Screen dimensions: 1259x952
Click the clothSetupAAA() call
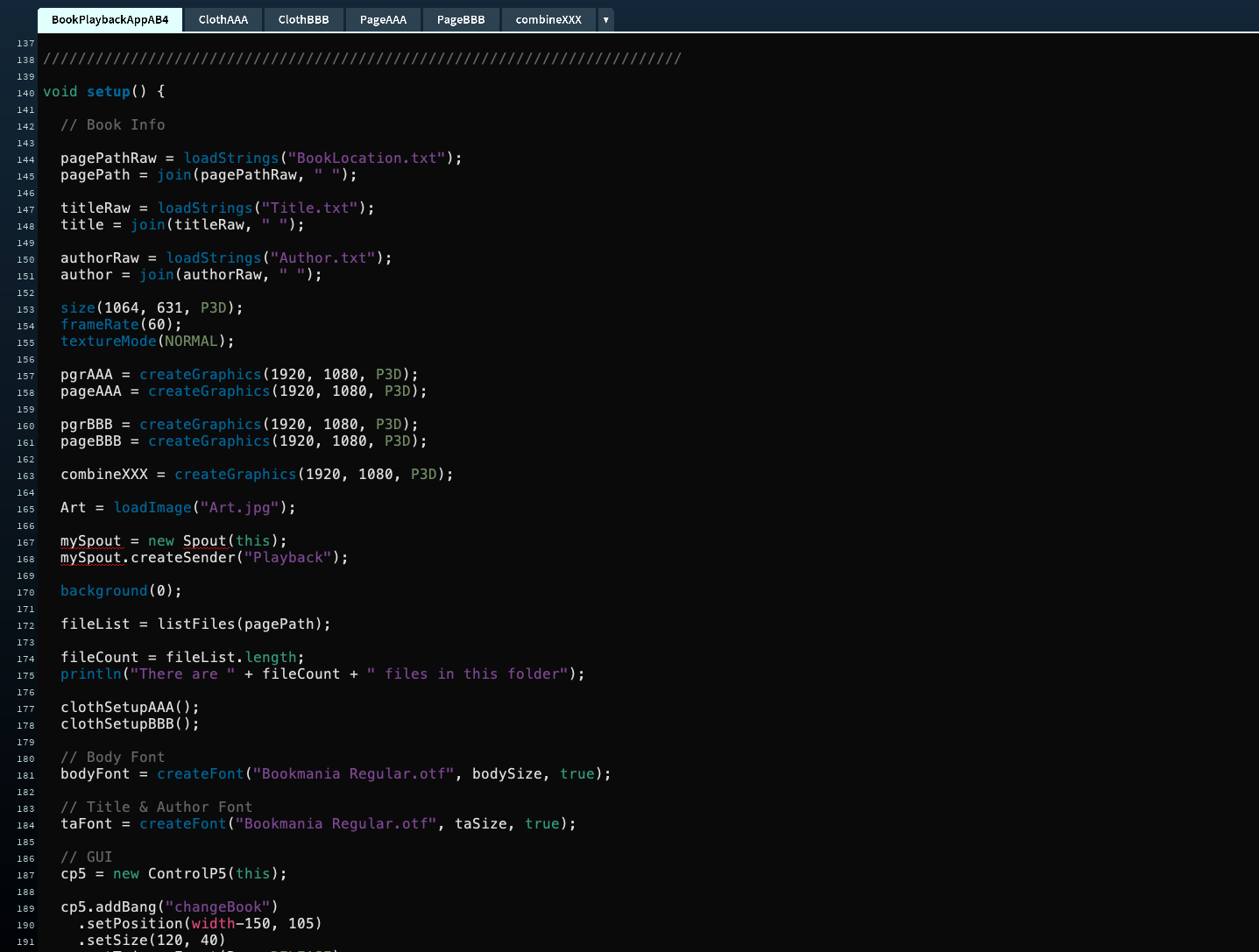[x=131, y=708]
